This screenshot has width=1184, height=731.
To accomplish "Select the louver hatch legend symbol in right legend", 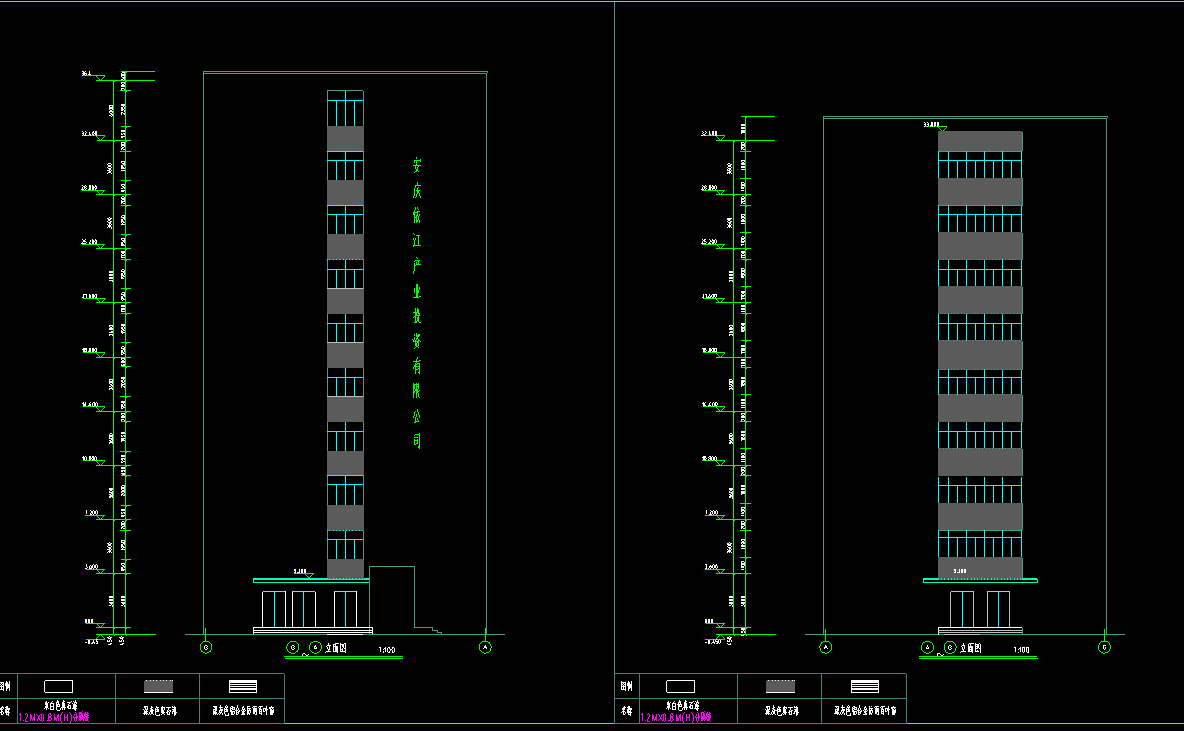I will (x=865, y=687).
